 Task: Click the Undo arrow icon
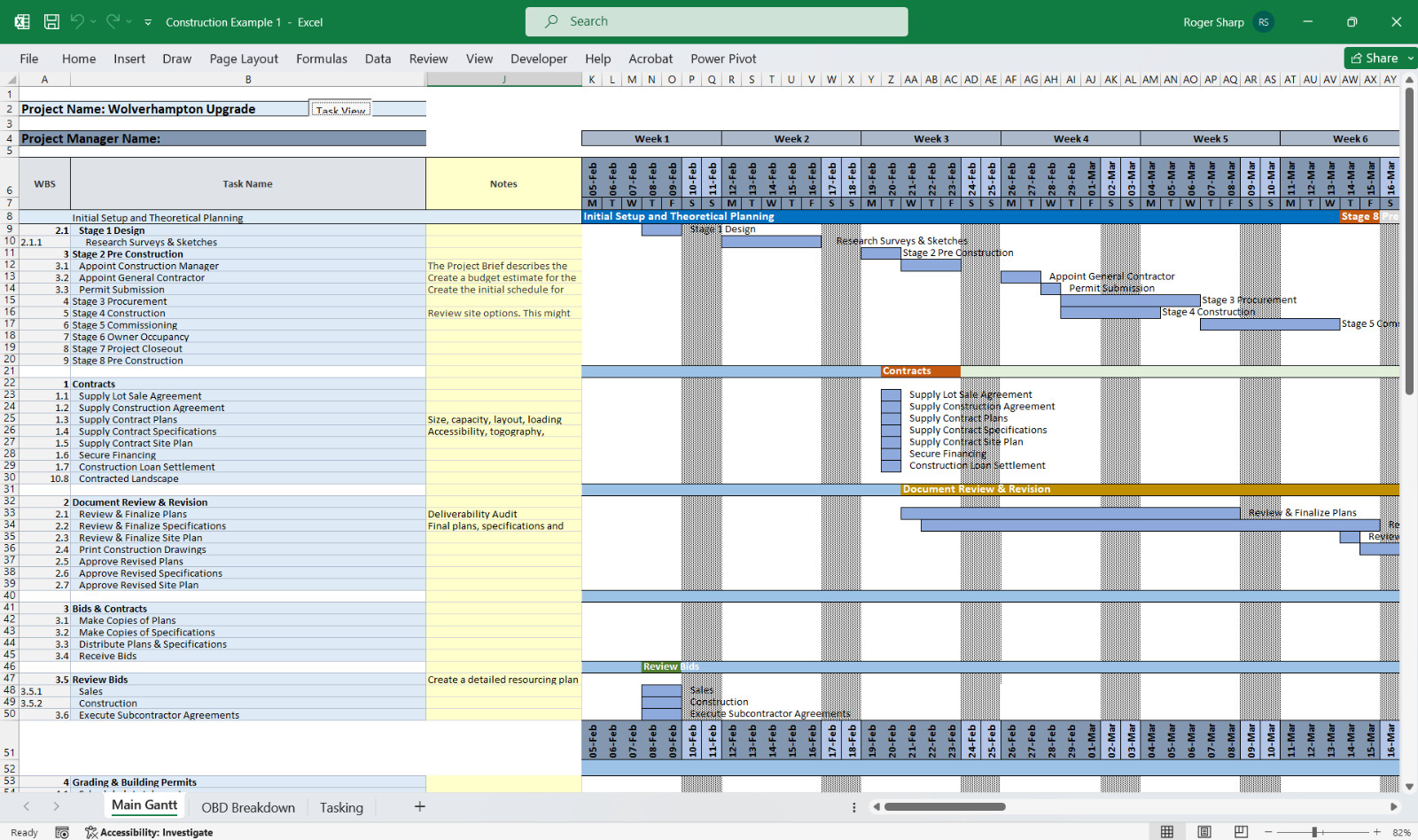click(77, 21)
